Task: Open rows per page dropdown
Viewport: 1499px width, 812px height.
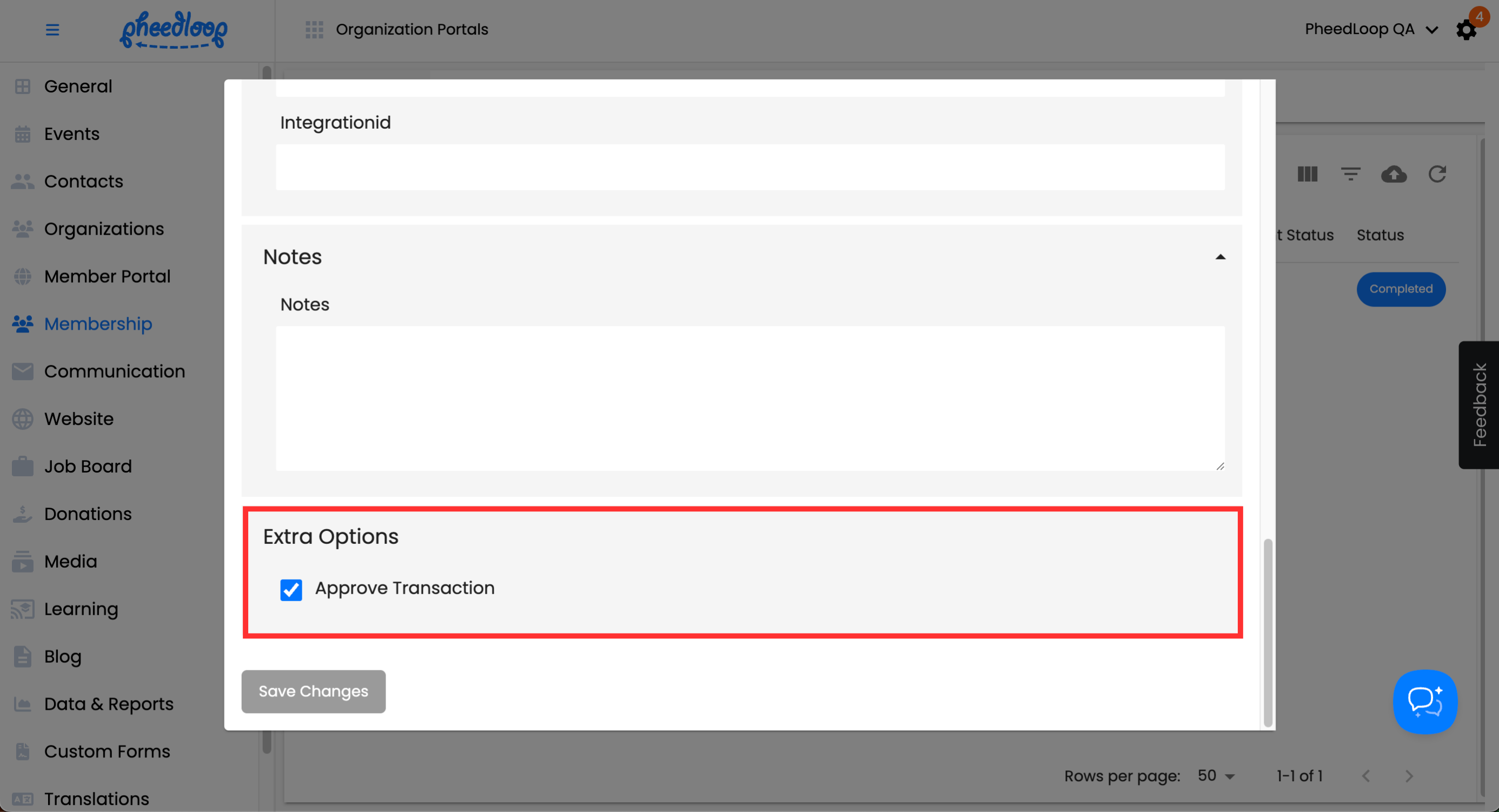Action: 1216,775
